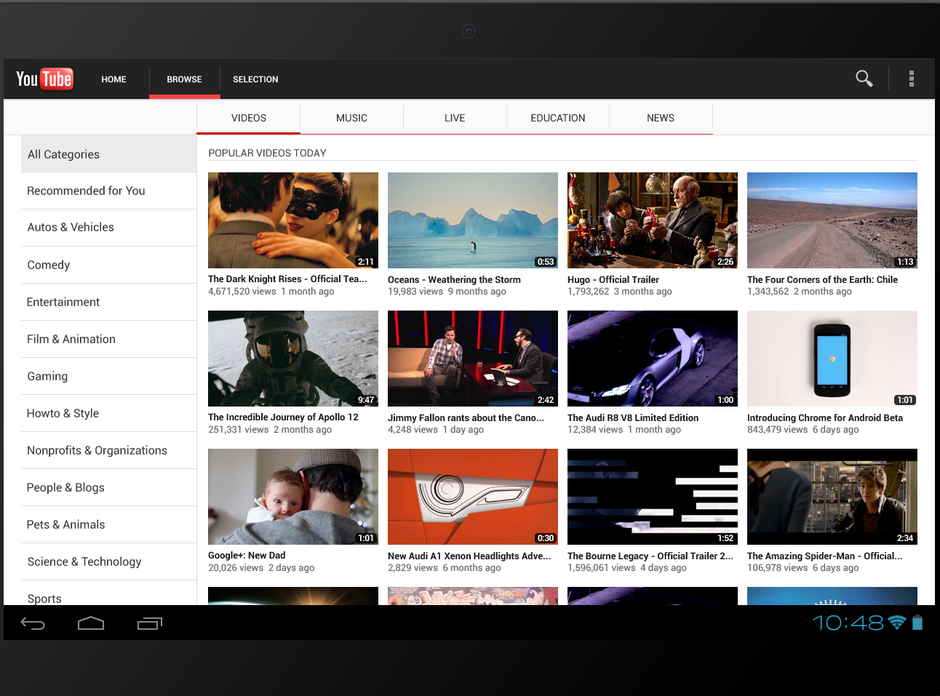Open the Education tab
Viewport: 940px width, 696px height.
tap(558, 118)
